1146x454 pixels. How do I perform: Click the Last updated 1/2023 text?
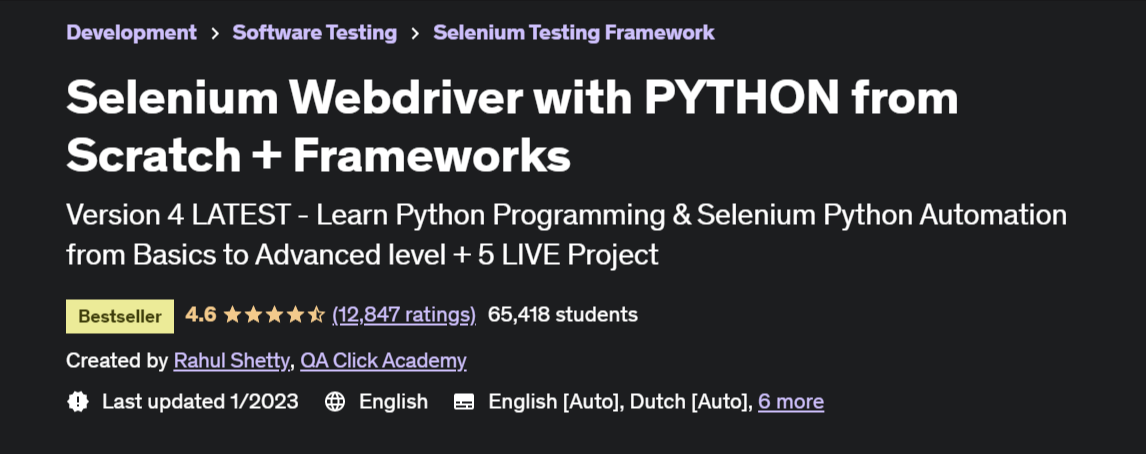pyautogui.click(x=200, y=401)
